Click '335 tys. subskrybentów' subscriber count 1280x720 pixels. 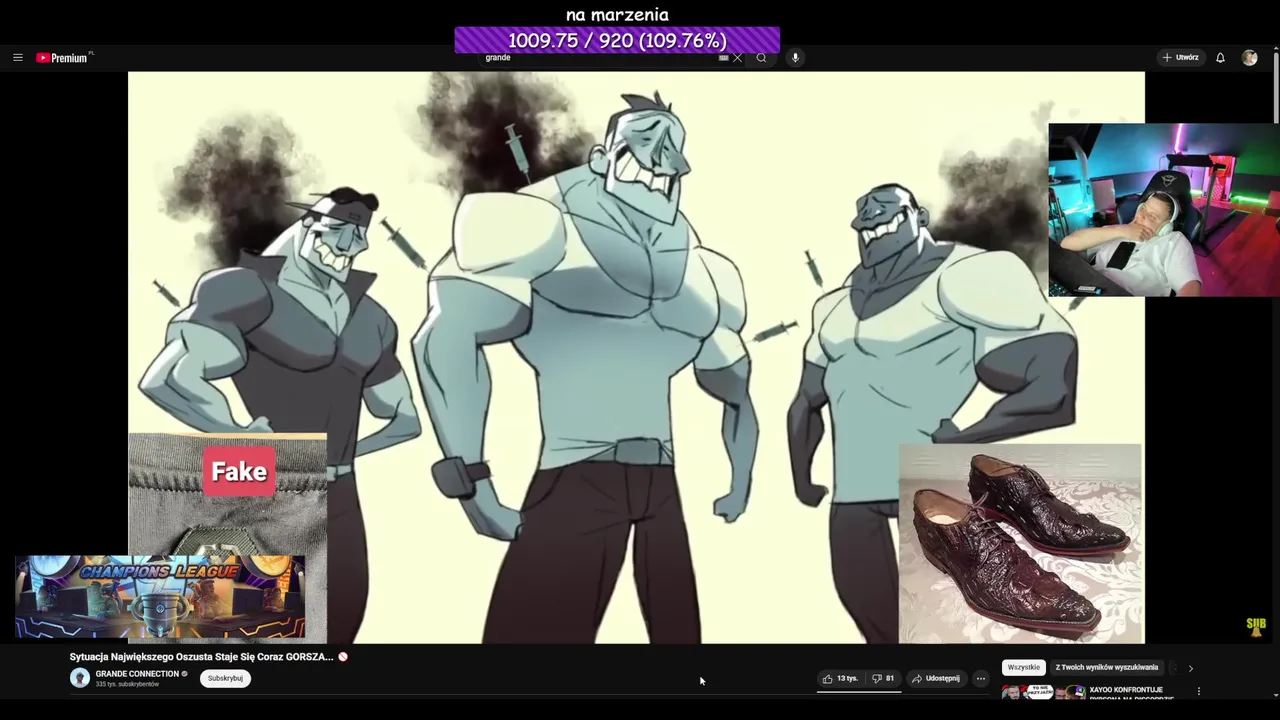pyautogui.click(x=127, y=685)
